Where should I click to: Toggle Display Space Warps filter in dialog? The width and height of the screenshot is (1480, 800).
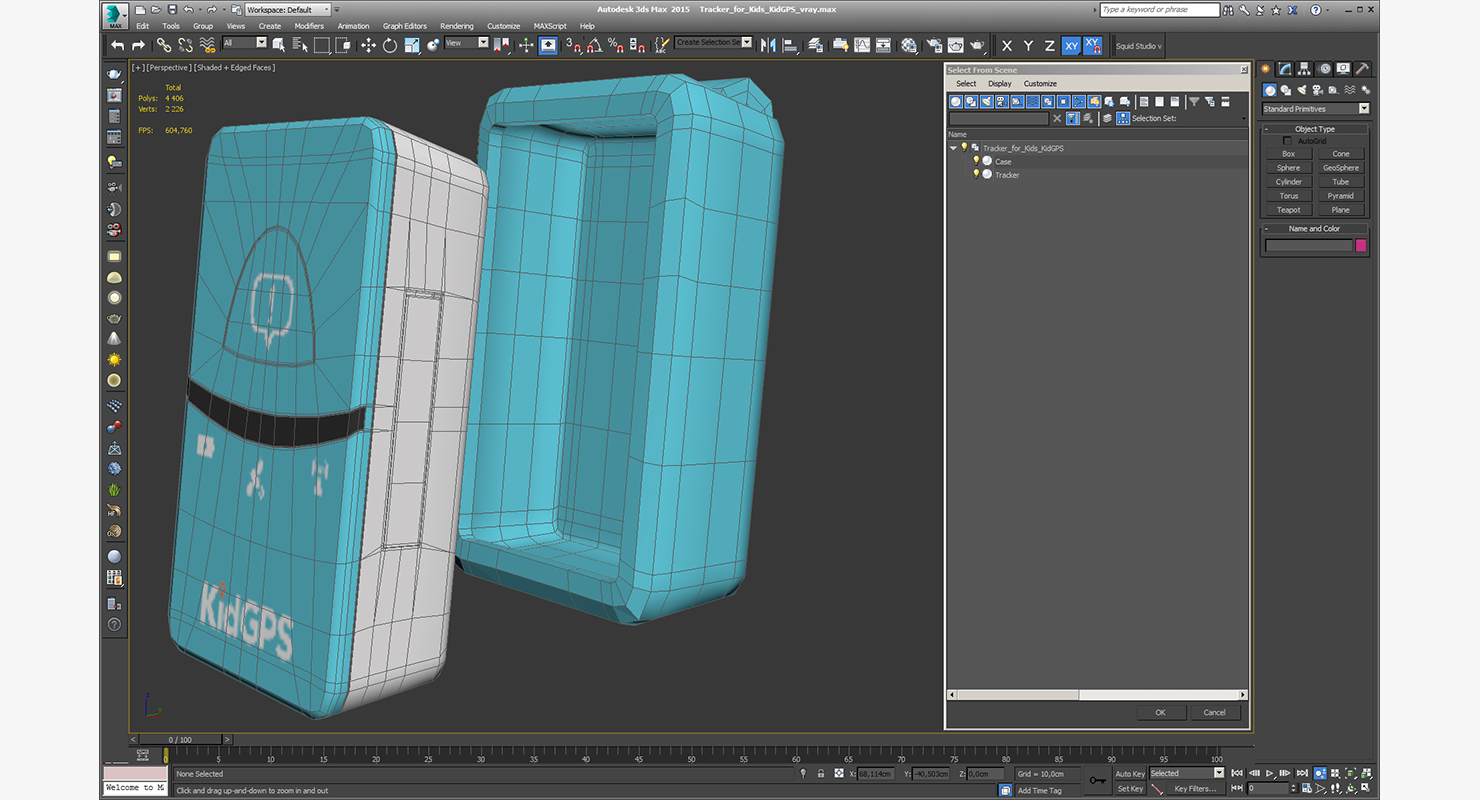pos(1033,101)
